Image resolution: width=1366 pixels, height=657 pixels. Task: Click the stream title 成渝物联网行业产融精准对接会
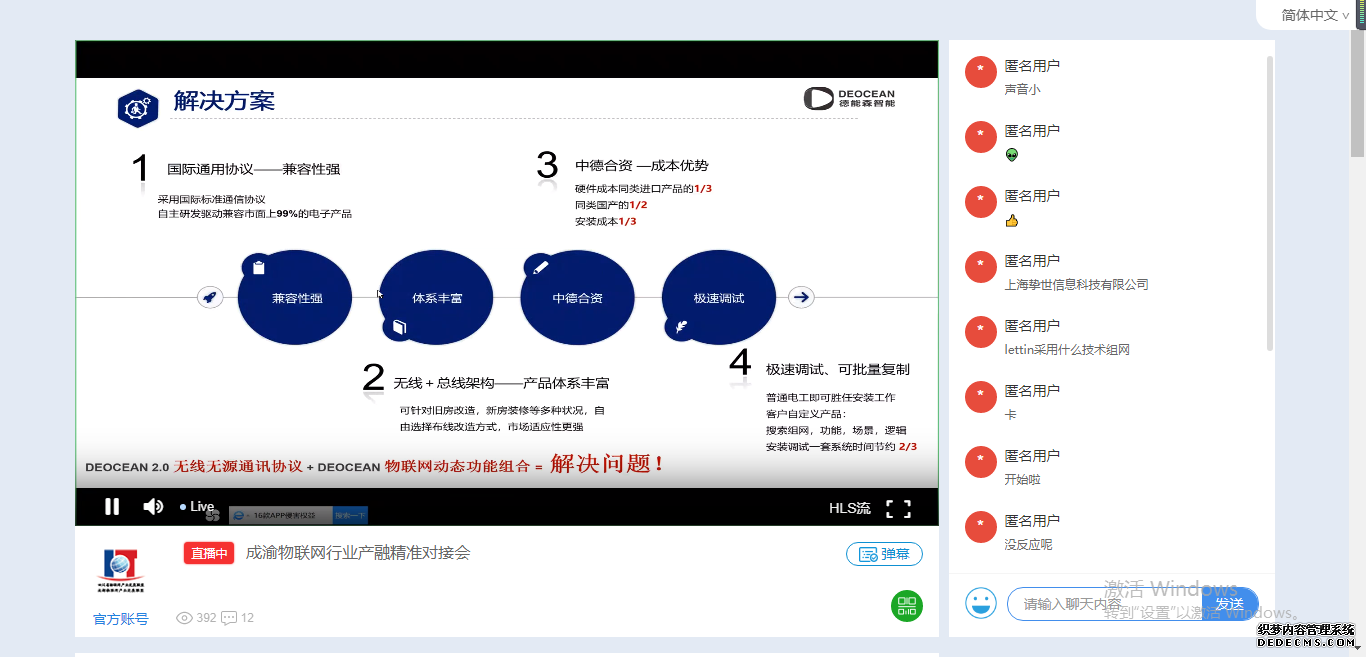pyautogui.click(x=358, y=553)
